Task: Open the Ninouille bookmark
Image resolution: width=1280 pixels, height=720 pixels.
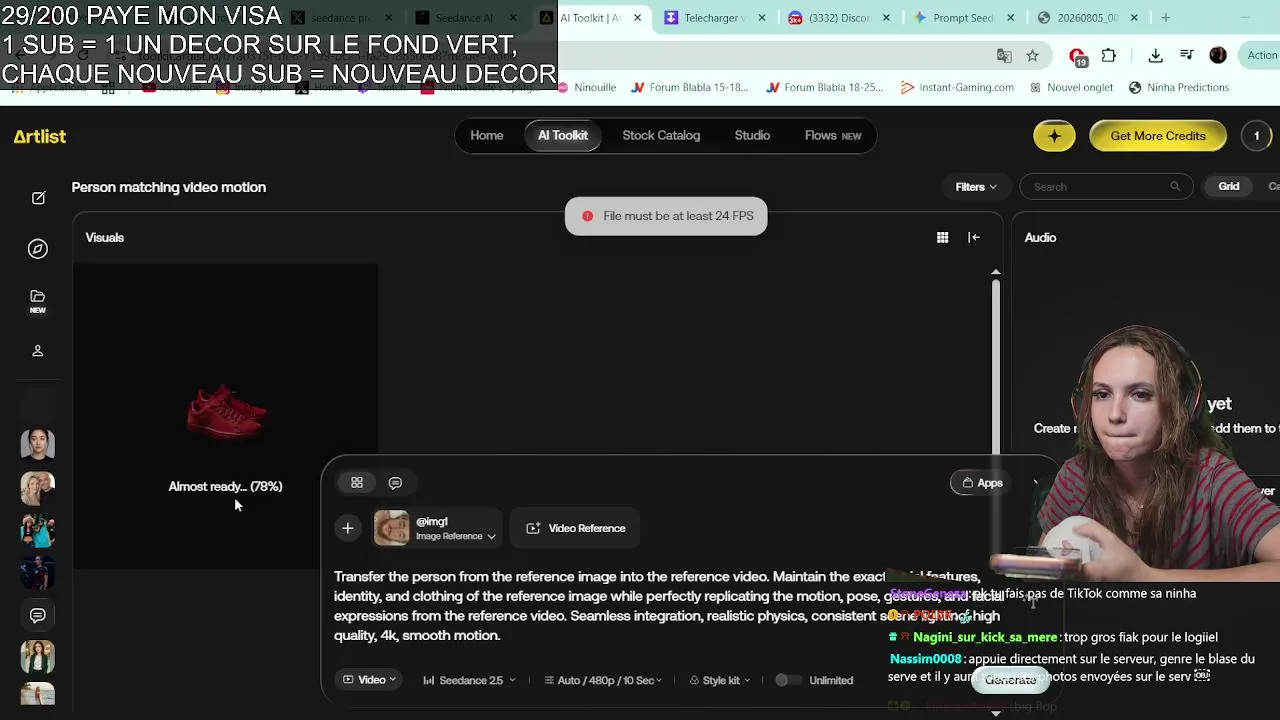Action: pyautogui.click(x=586, y=88)
